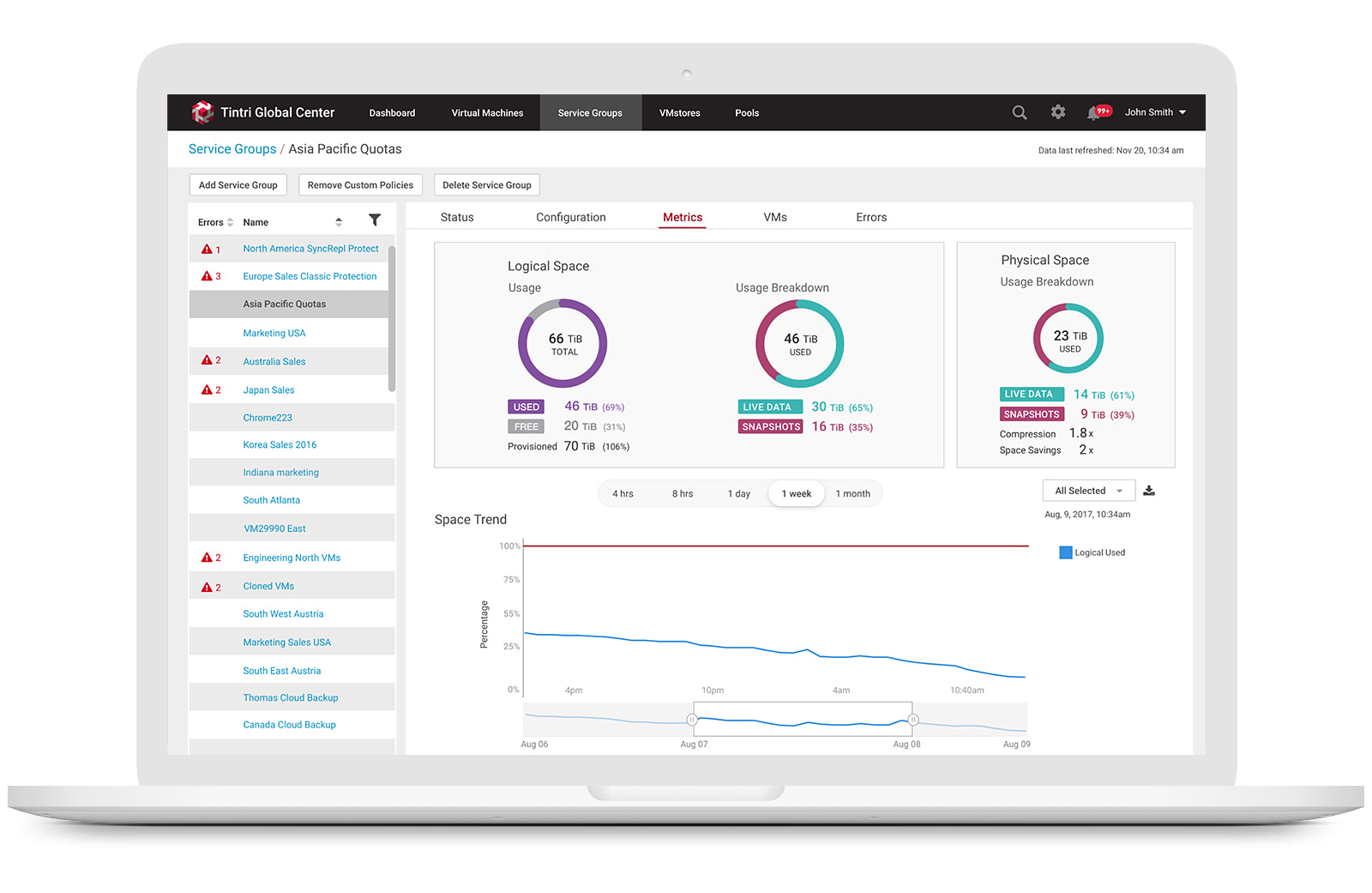Screen dimensions: 1372x893
Task: Switch to the Status tab
Action: tap(457, 217)
